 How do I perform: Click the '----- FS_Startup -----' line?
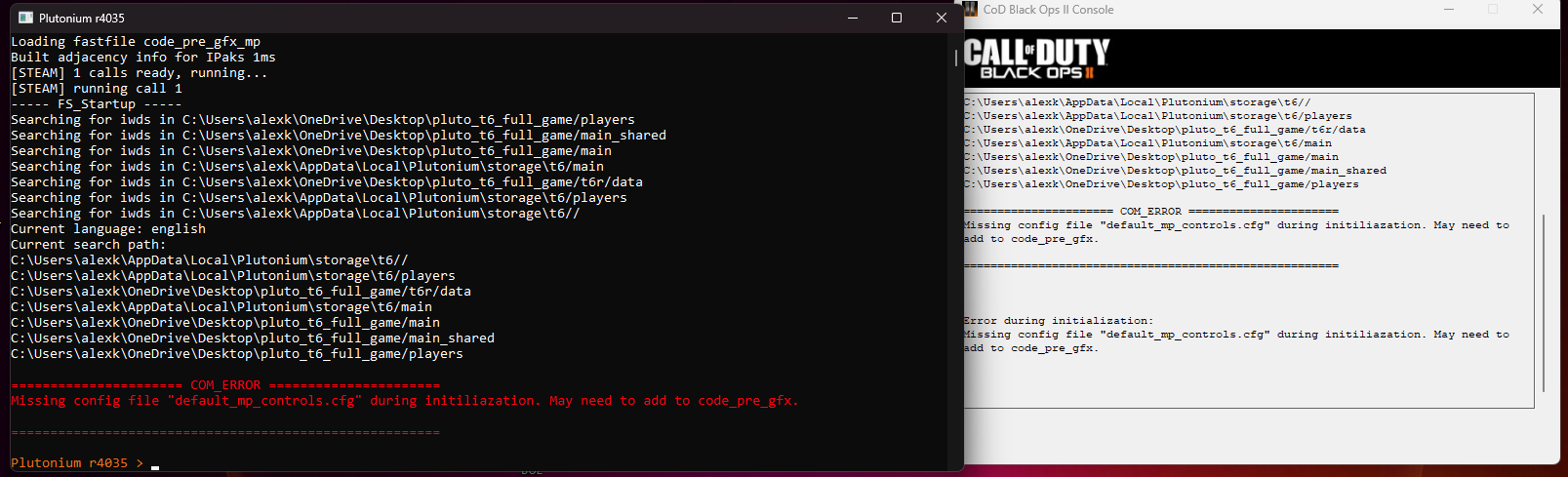click(x=97, y=104)
